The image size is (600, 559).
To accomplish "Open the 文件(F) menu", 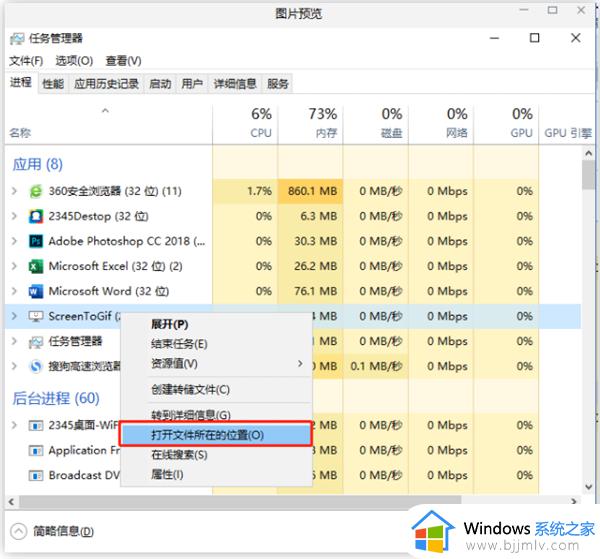I will point(26,61).
